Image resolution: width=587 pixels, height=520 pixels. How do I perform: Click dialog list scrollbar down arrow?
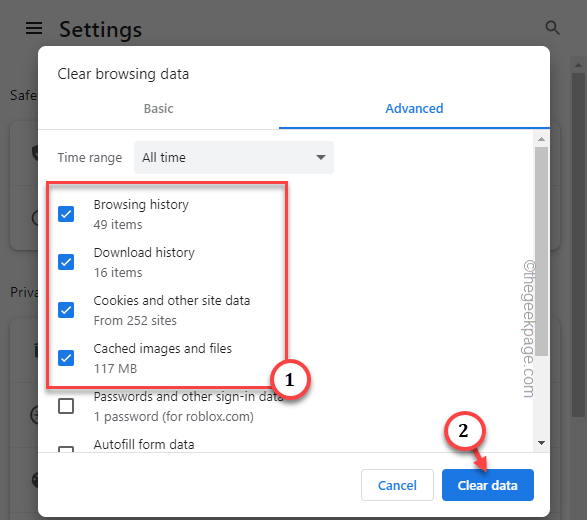[x=541, y=443]
